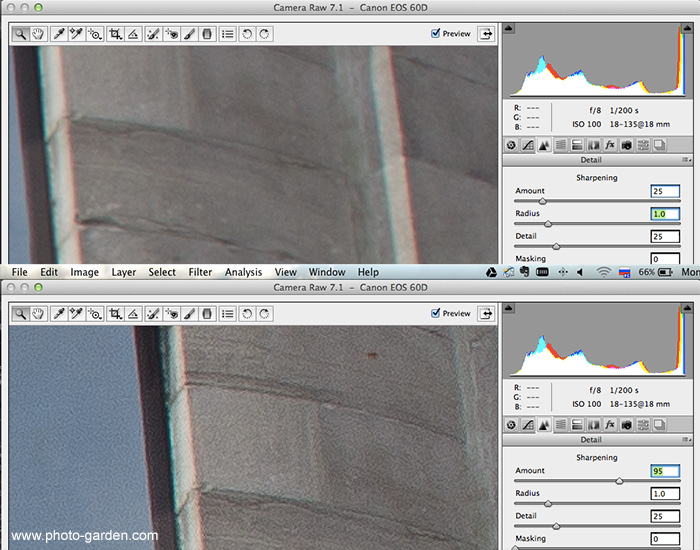Switch to Effects fx tab in upper panel
Image resolution: width=700 pixels, height=550 pixels.
pyautogui.click(x=609, y=145)
